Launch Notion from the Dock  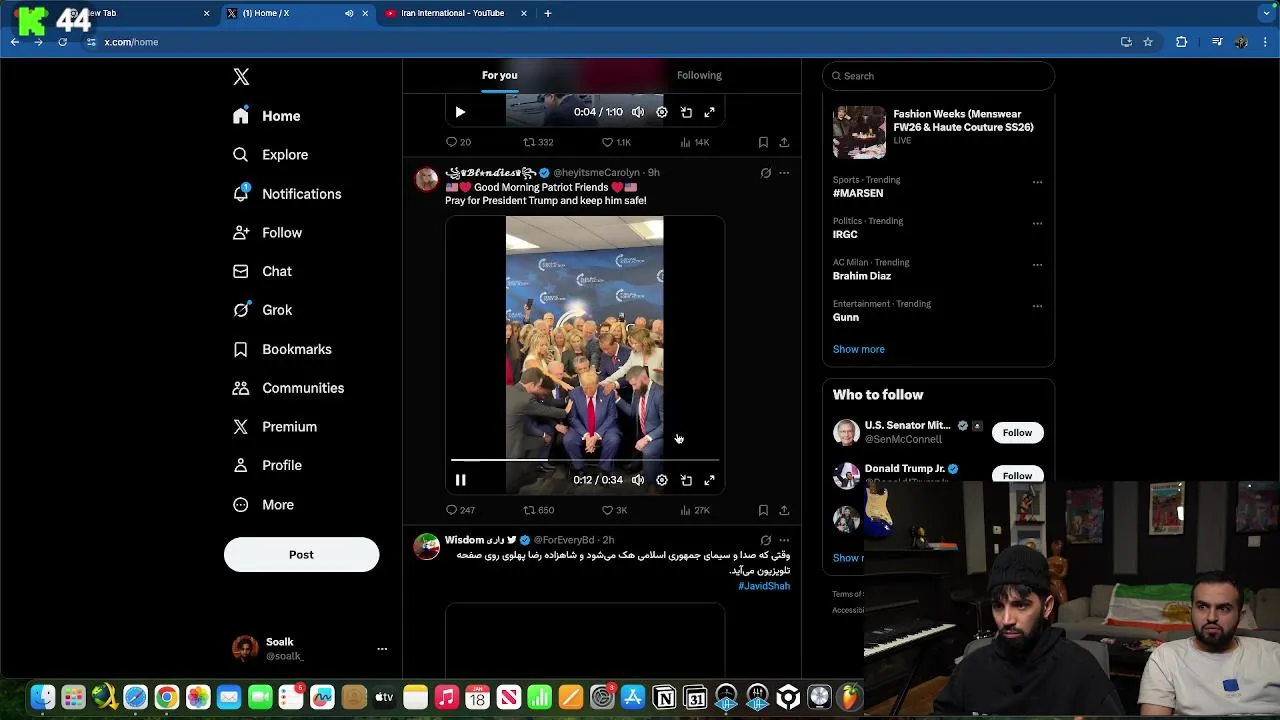(x=664, y=697)
